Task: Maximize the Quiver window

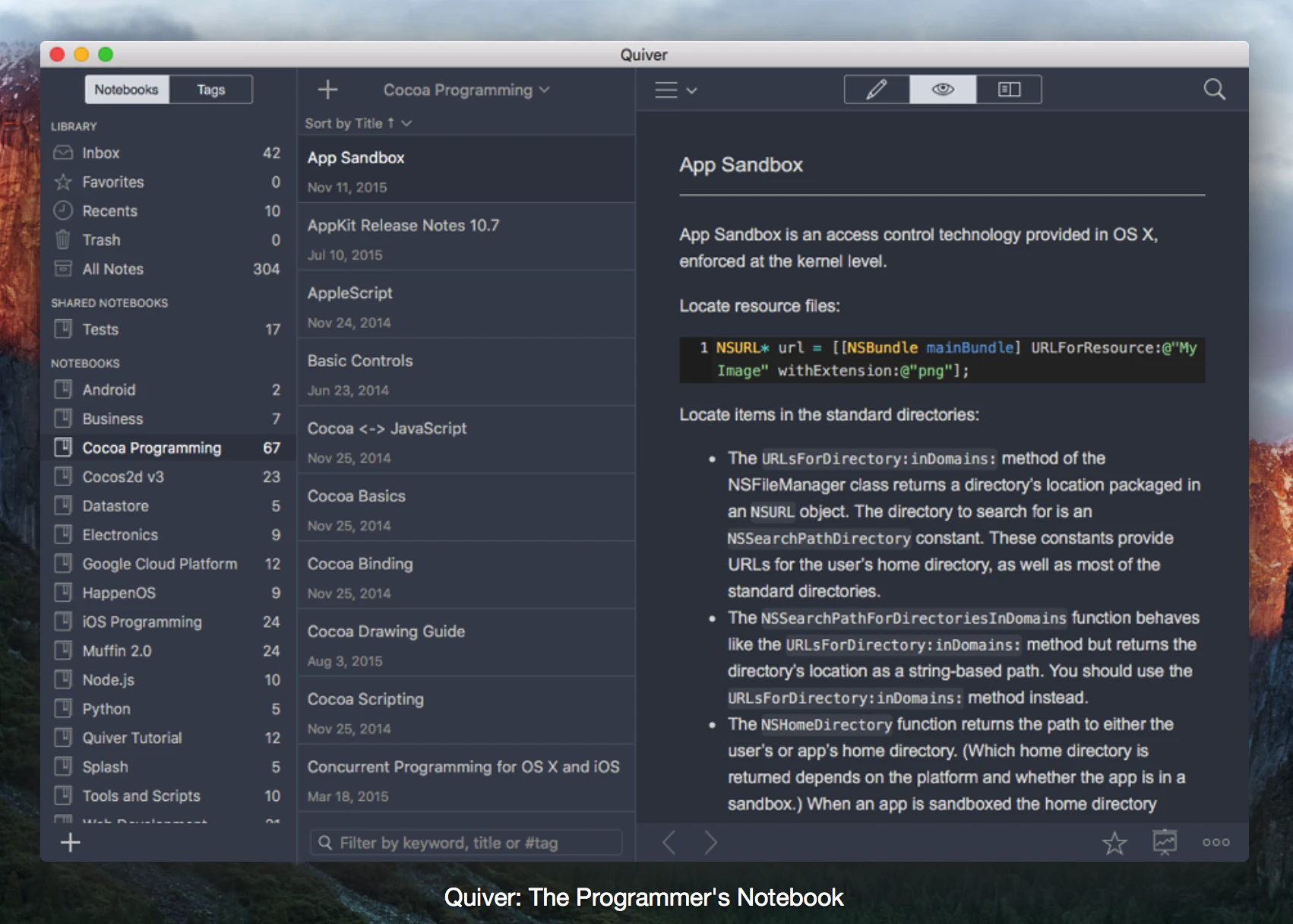Action: pyautogui.click(x=106, y=54)
